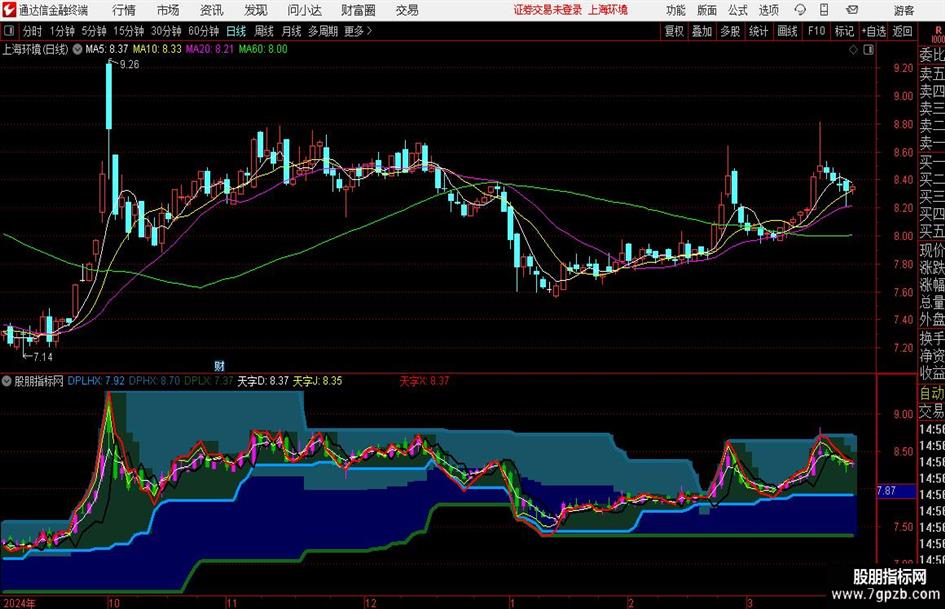Click the 自动 label in the right panel
The height and width of the screenshot is (609, 945).
(932, 393)
